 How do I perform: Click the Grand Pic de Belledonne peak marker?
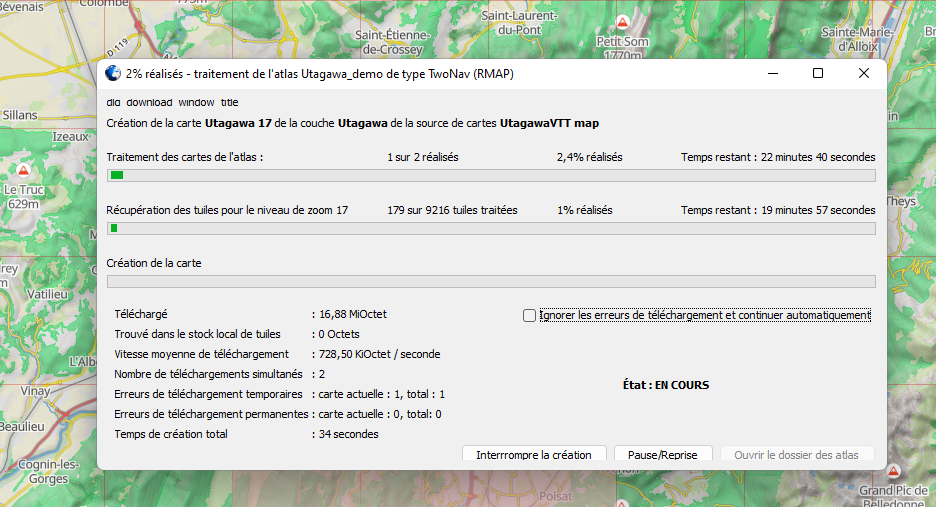(893, 471)
